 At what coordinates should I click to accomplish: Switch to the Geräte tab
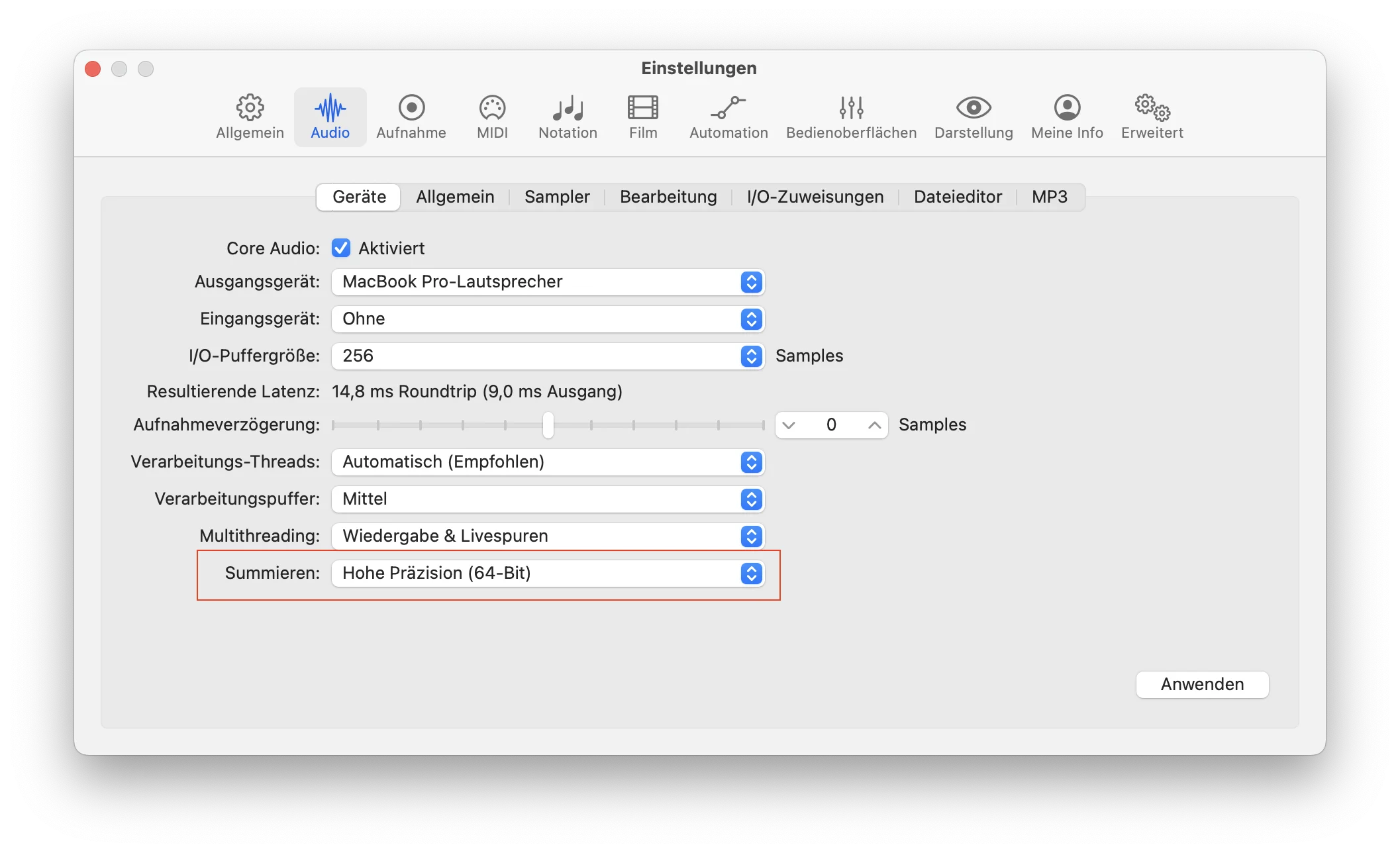pyautogui.click(x=359, y=197)
